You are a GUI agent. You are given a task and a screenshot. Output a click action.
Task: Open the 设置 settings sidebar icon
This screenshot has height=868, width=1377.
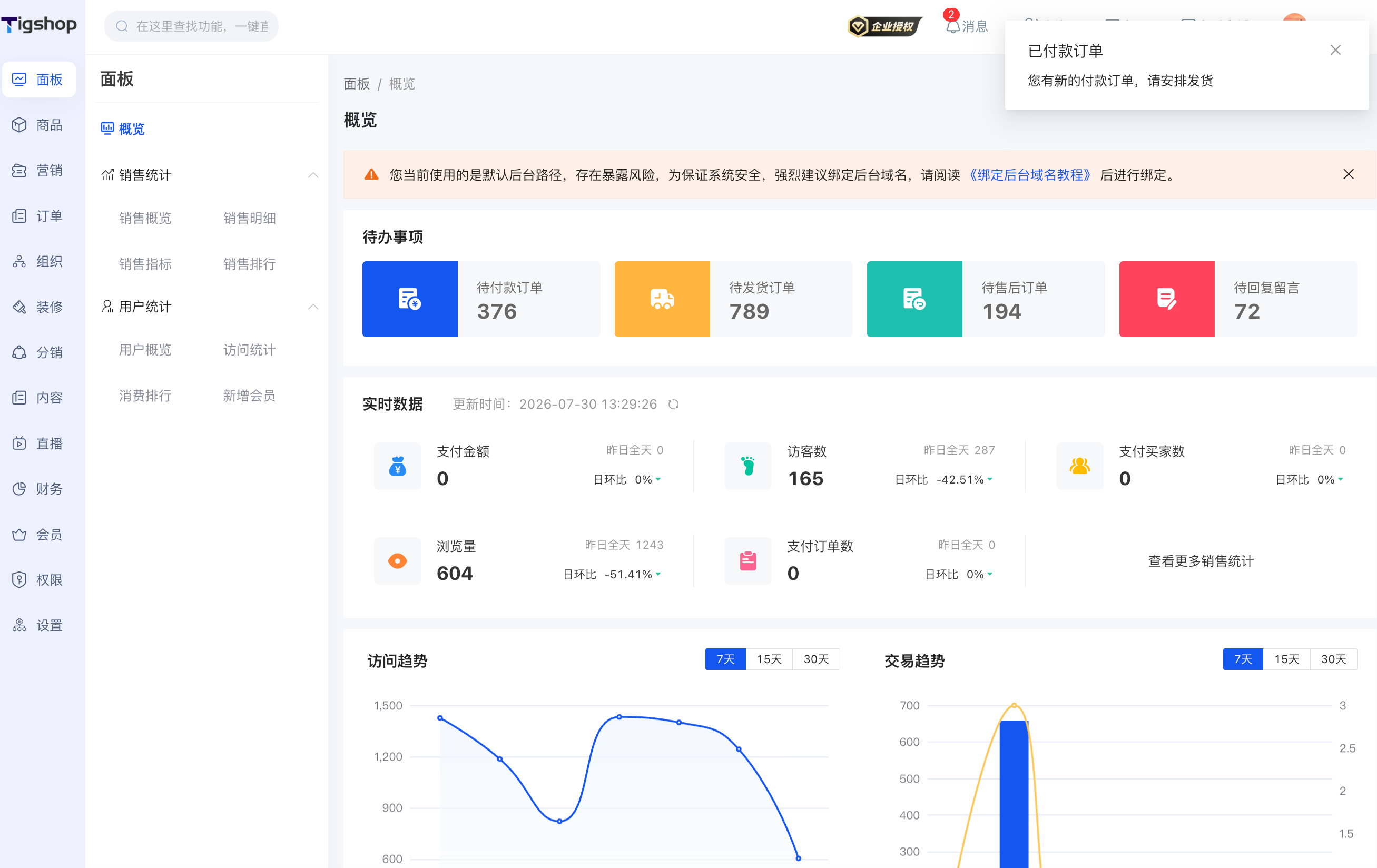click(19, 626)
